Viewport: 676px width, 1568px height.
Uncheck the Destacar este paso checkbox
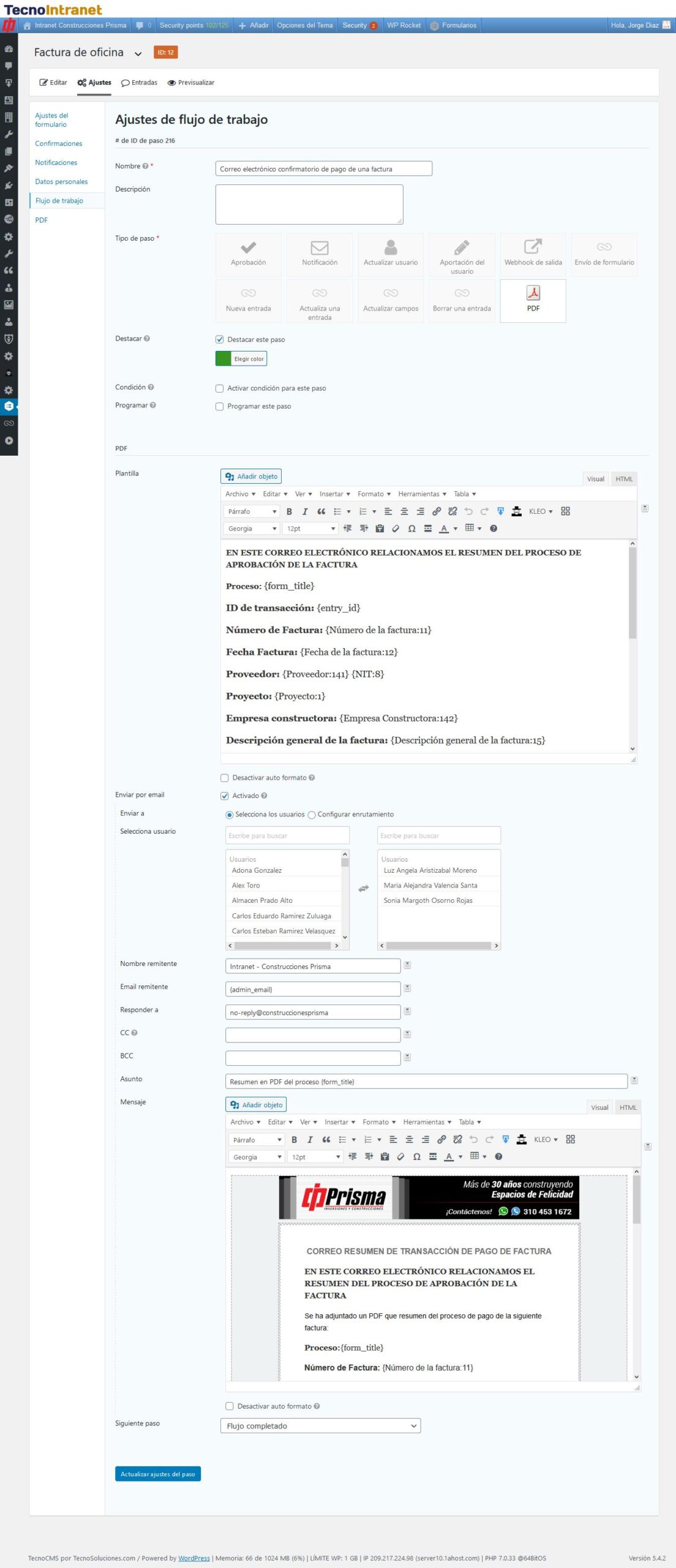point(219,339)
